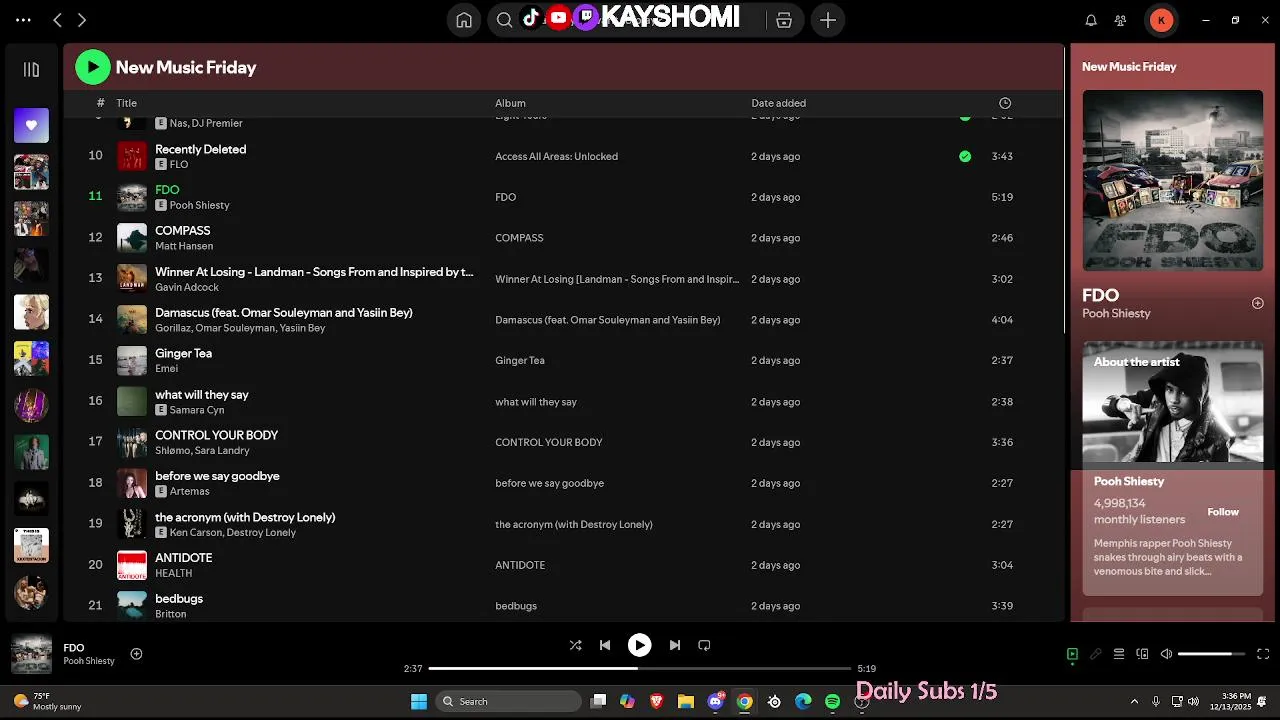Toggle repeat mode
Viewport: 1280px width, 720px height.
704,645
